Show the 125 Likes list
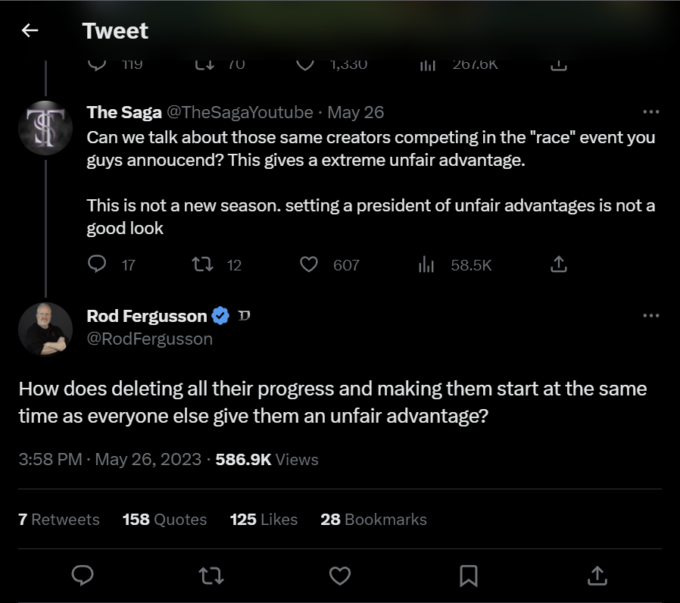 (264, 519)
